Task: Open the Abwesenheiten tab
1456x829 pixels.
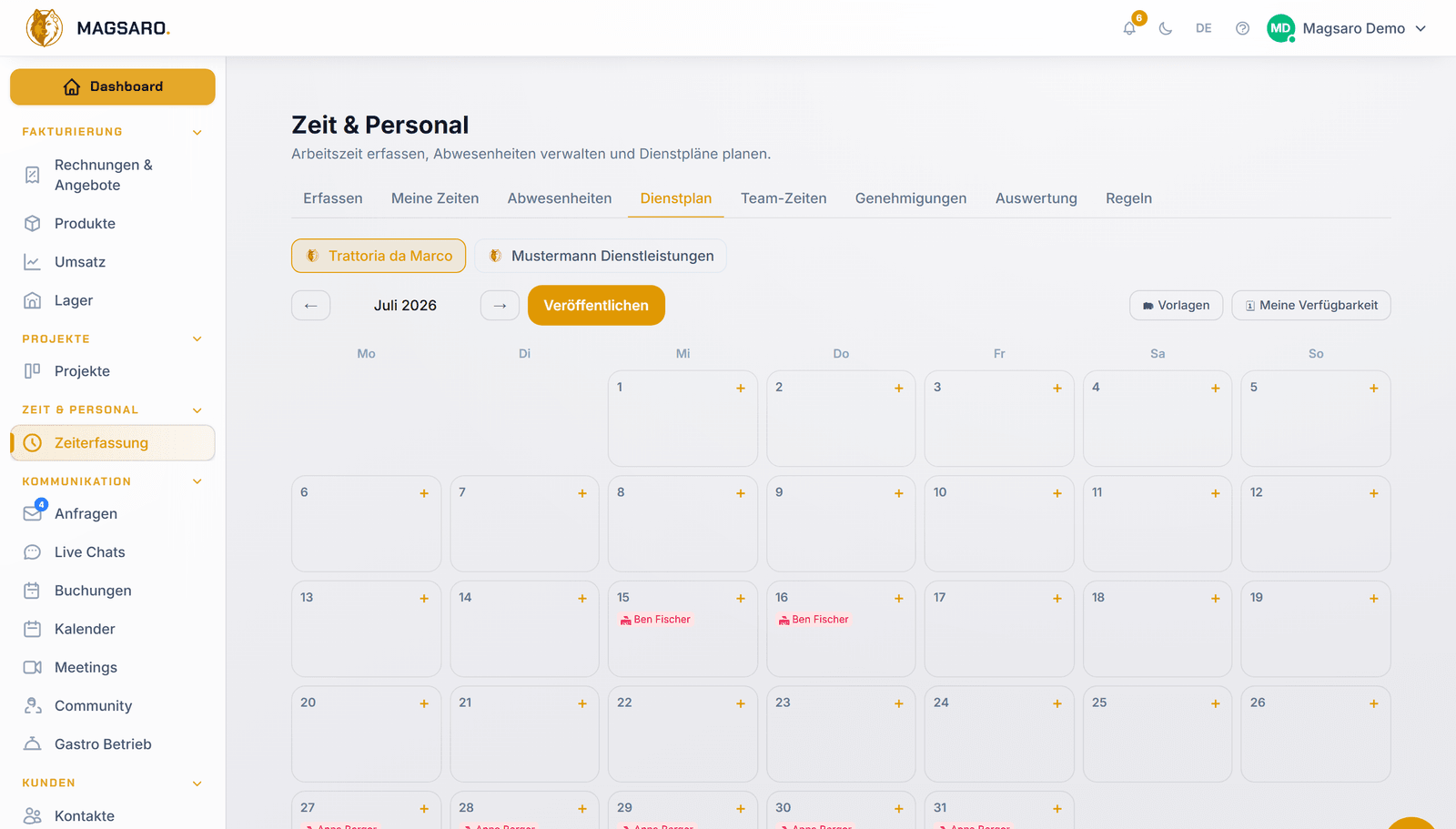Action: [560, 198]
